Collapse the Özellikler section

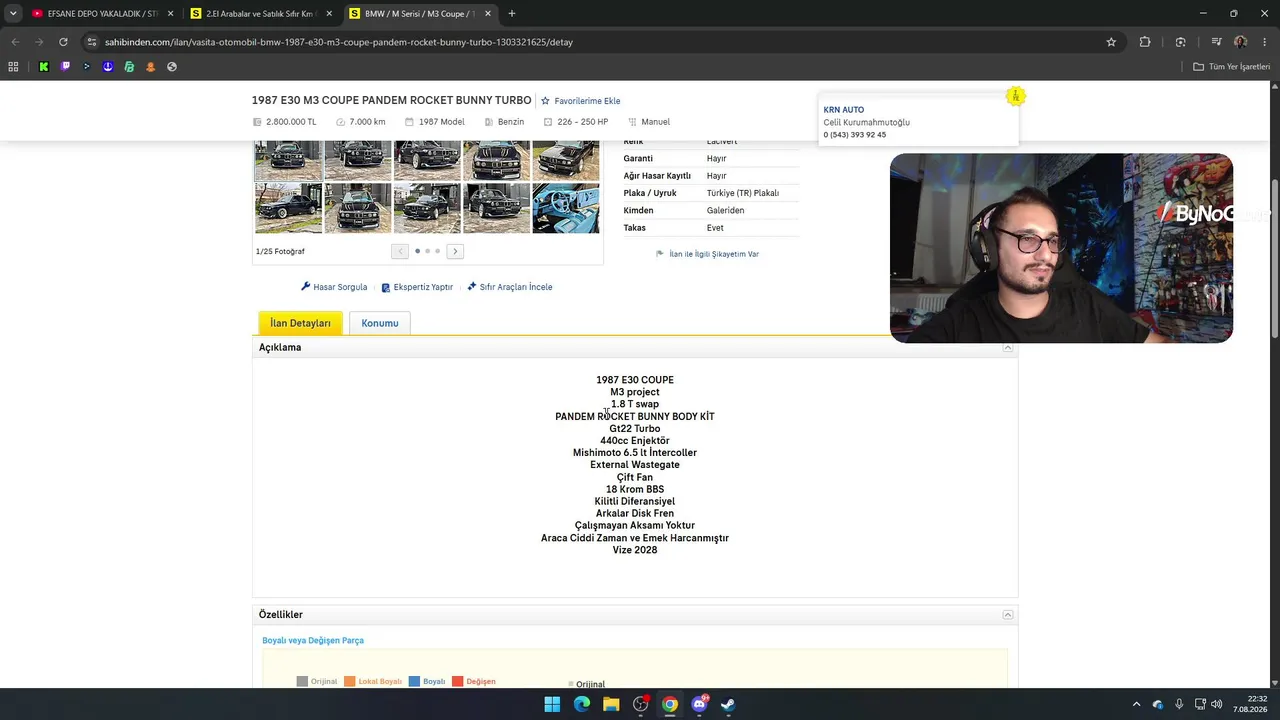coord(1008,615)
